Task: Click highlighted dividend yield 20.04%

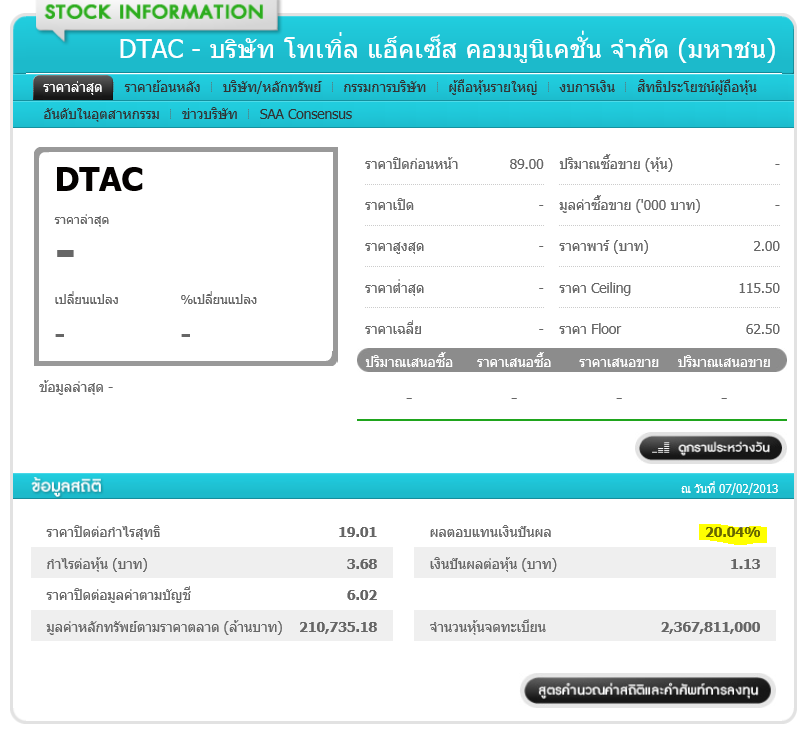Action: pos(732,532)
